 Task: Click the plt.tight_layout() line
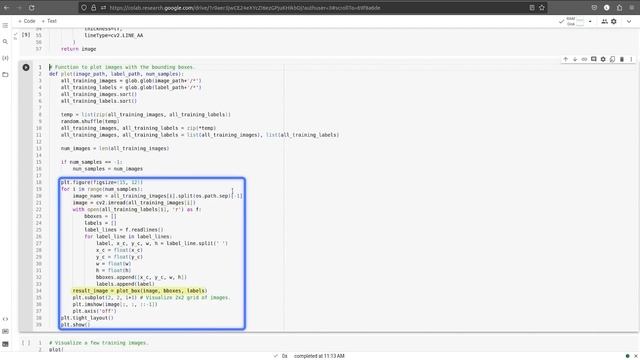point(87,318)
